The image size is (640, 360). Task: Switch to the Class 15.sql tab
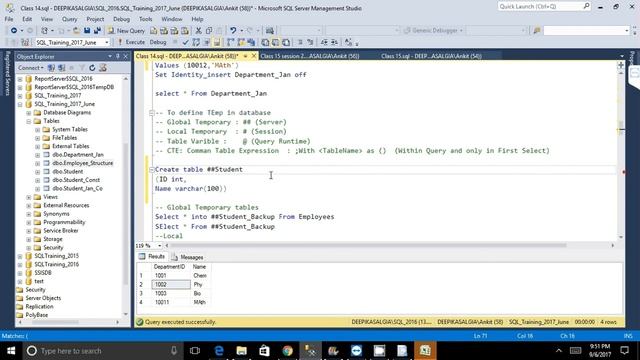pyautogui.click(x=431, y=56)
